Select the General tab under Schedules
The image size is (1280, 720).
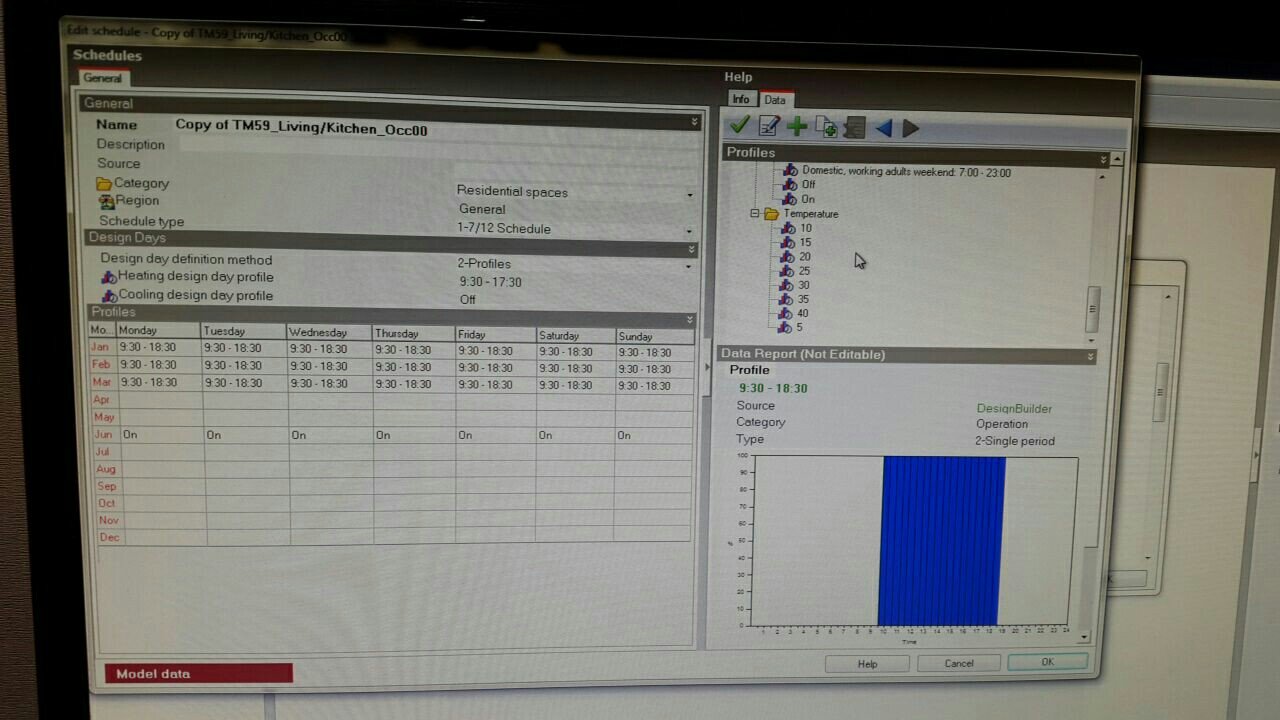(102, 78)
